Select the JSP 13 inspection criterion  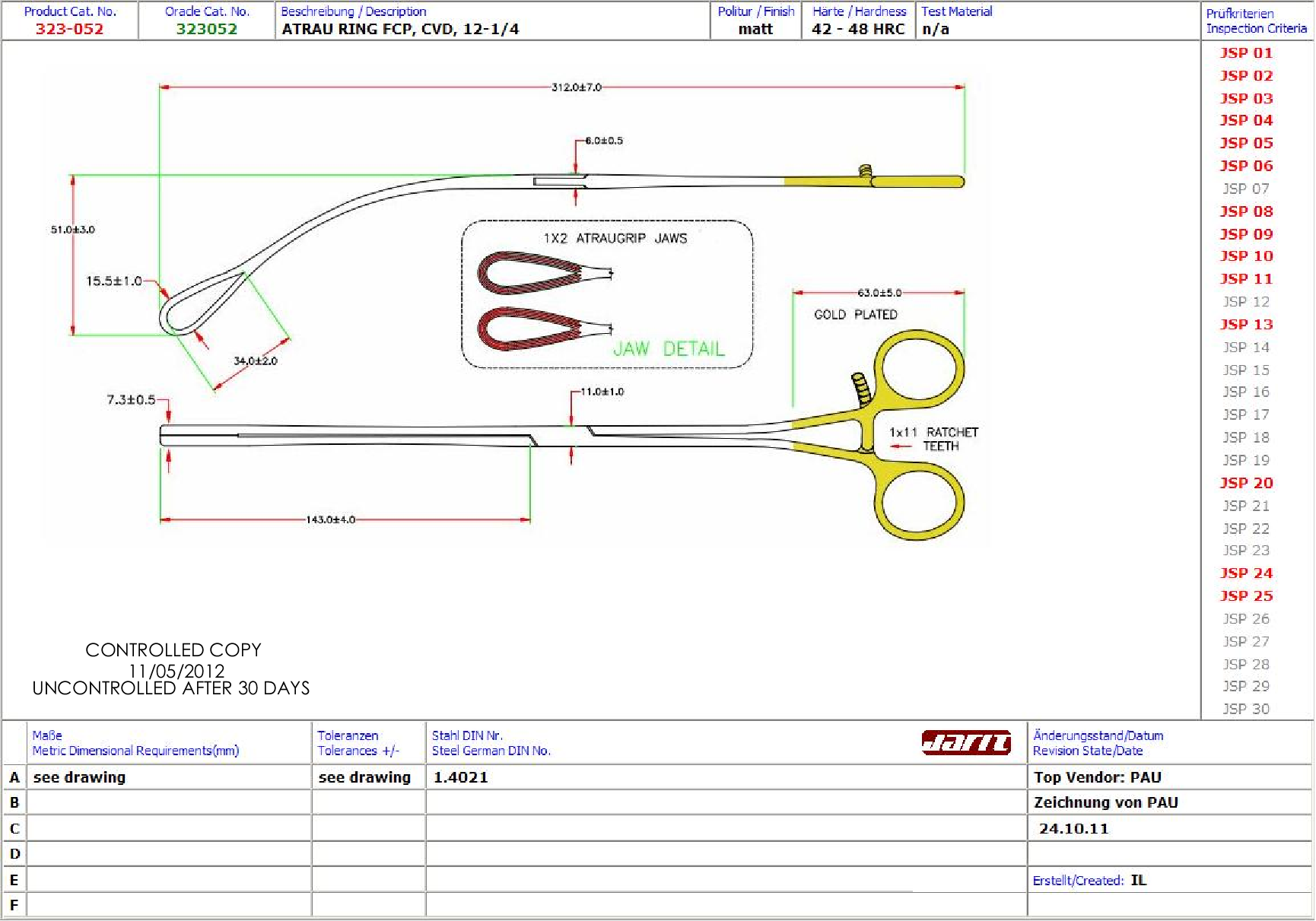click(x=1246, y=325)
